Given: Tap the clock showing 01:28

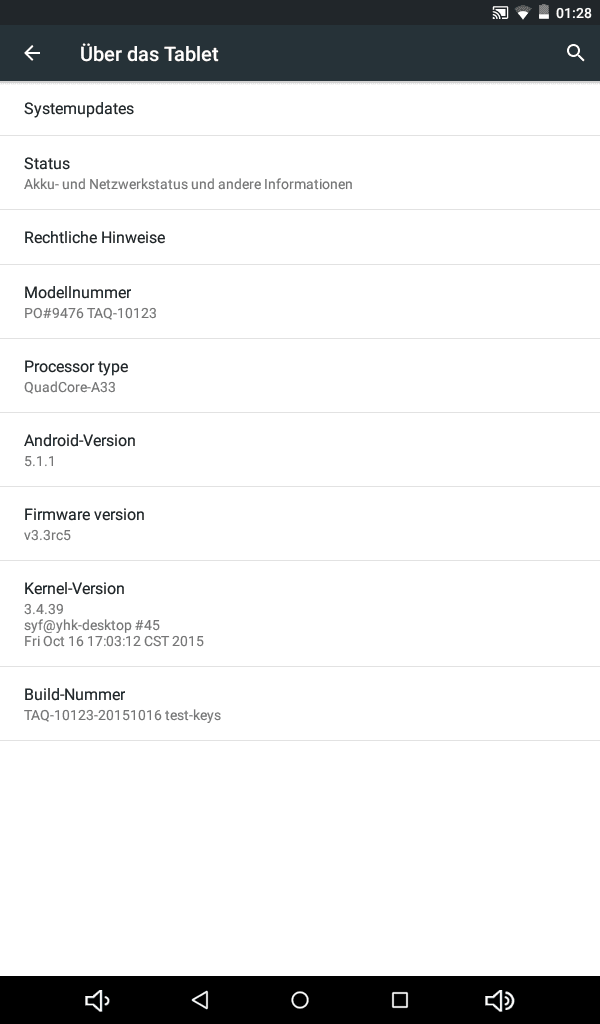Looking at the screenshot, I should coord(574,13).
